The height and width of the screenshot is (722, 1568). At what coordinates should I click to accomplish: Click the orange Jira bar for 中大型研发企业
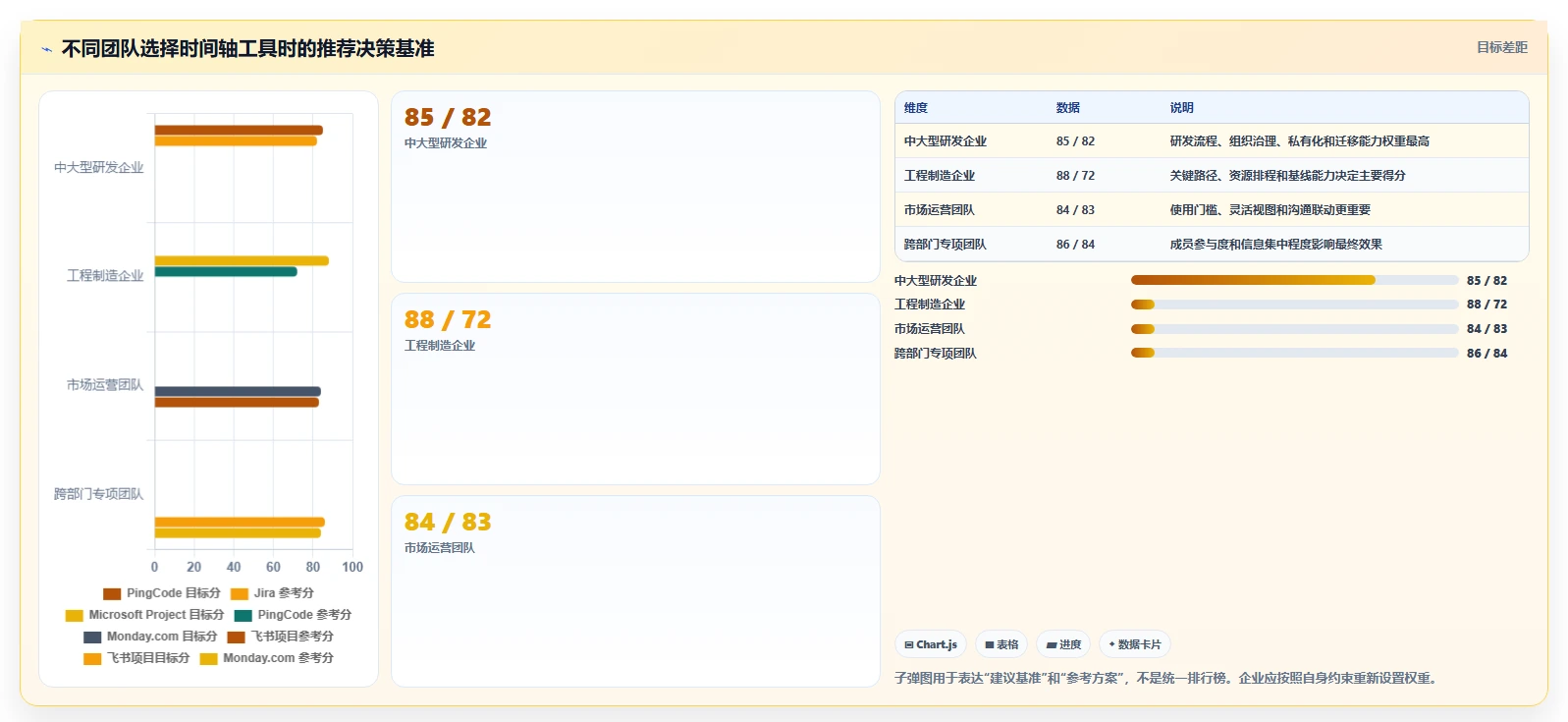click(236, 141)
